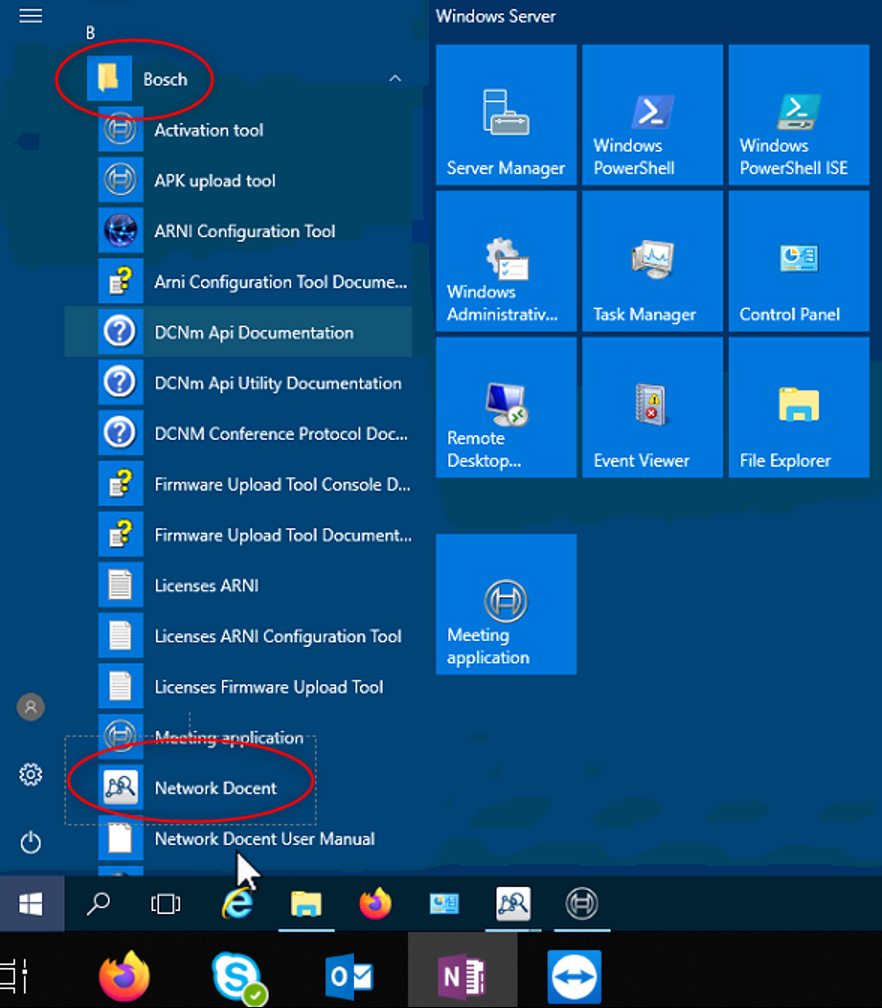Open DCNm Api Documentation
This screenshot has width=882, height=1008.
pos(253,333)
